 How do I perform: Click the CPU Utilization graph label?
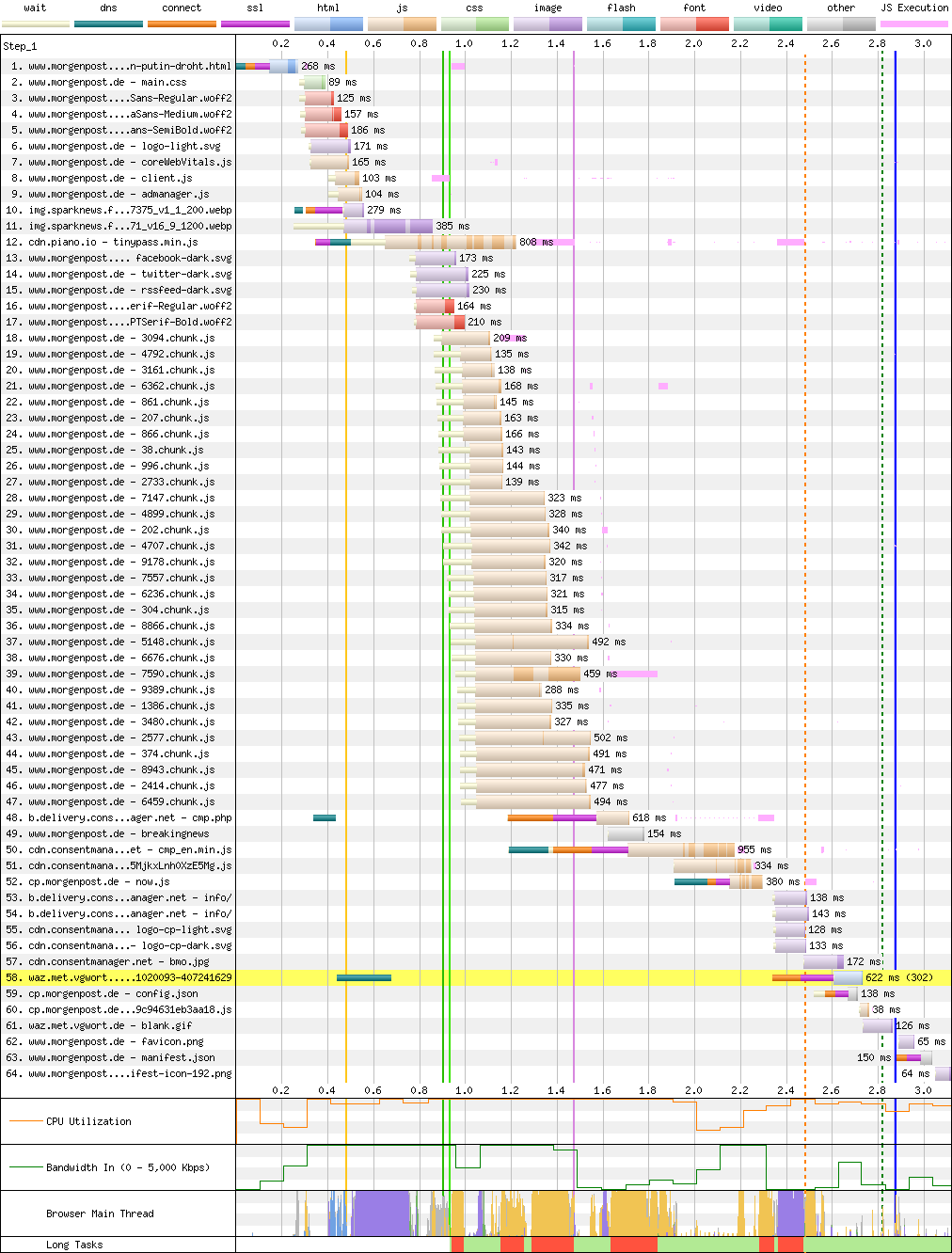point(88,1121)
